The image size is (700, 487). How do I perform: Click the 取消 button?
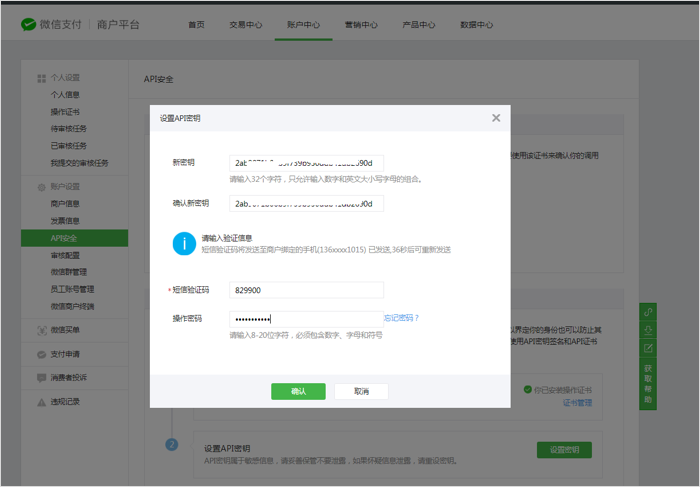(x=361, y=391)
